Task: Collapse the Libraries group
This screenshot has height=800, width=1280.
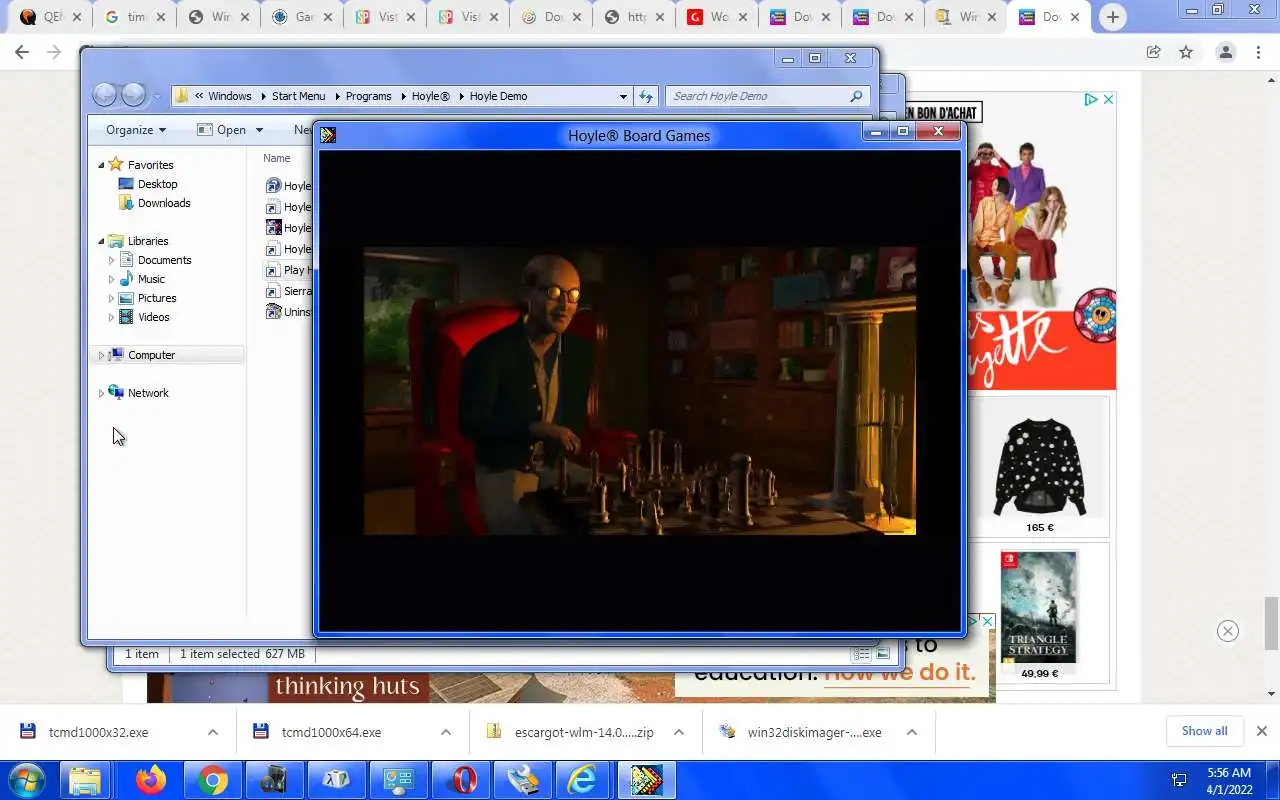Action: pyautogui.click(x=101, y=241)
